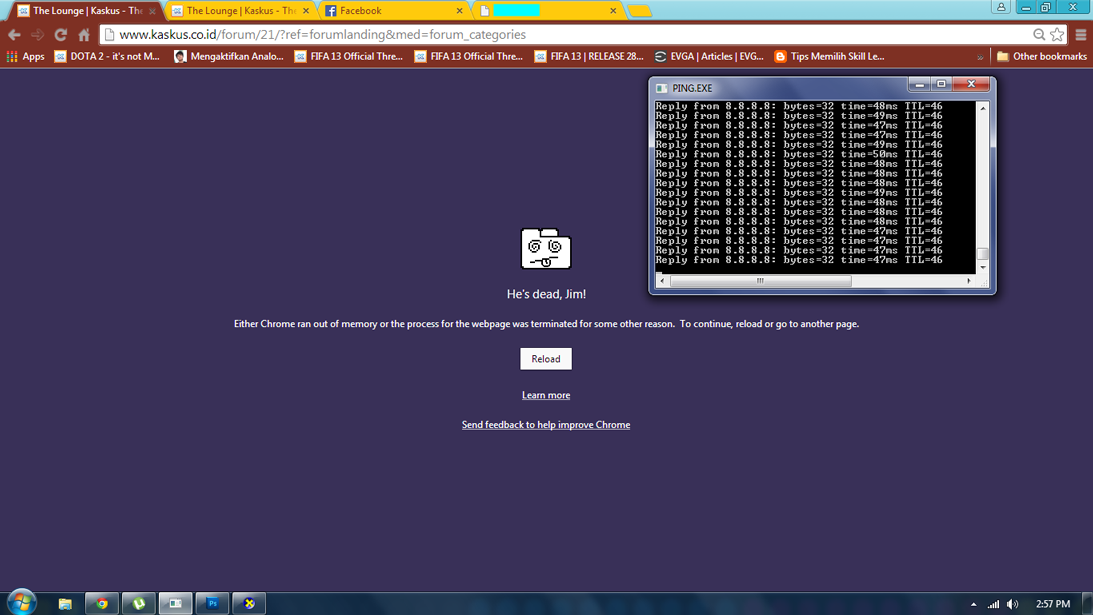
Task: Go to Home via house icon
Action: click(84, 34)
